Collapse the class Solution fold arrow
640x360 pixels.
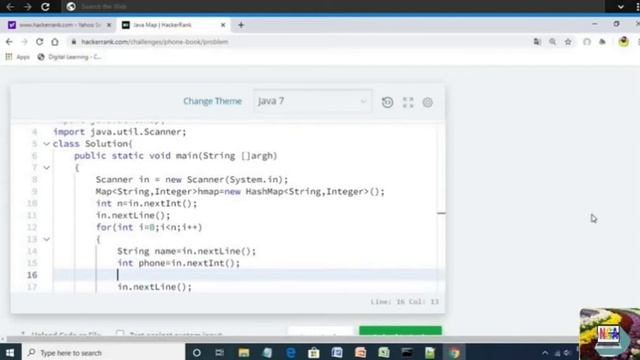pyautogui.click(x=47, y=144)
